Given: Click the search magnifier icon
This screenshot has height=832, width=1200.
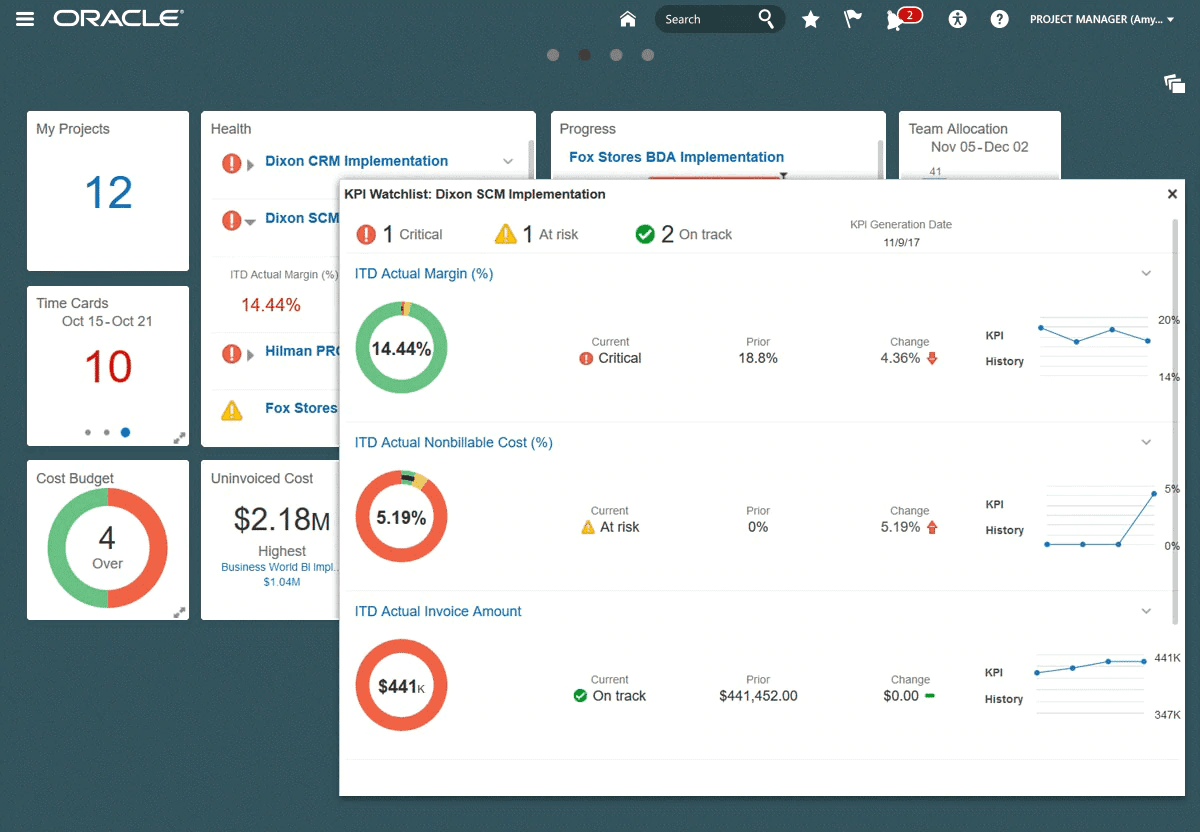Looking at the screenshot, I should (x=766, y=19).
